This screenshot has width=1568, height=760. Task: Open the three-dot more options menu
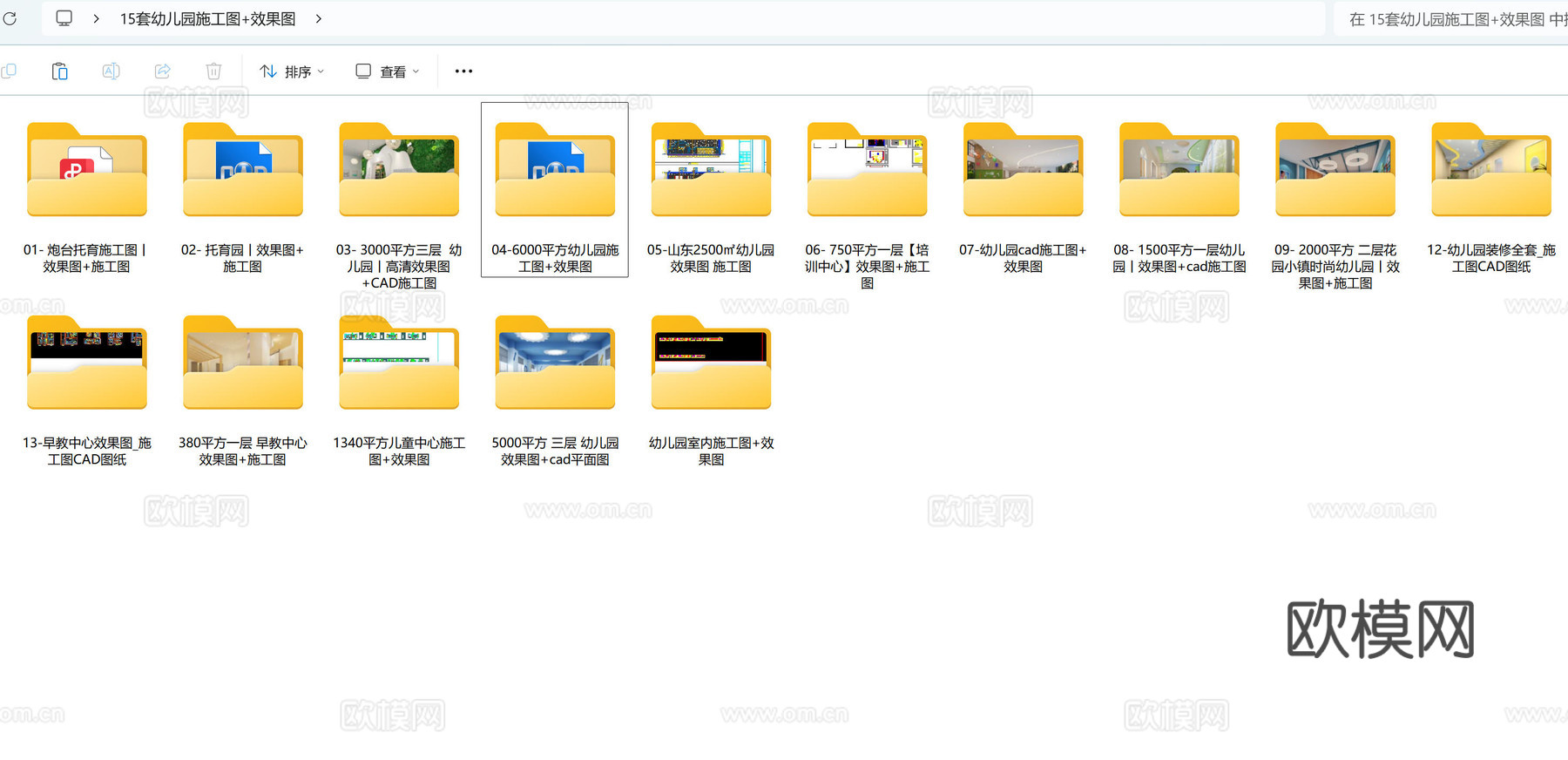pyautogui.click(x=463, y=71)
